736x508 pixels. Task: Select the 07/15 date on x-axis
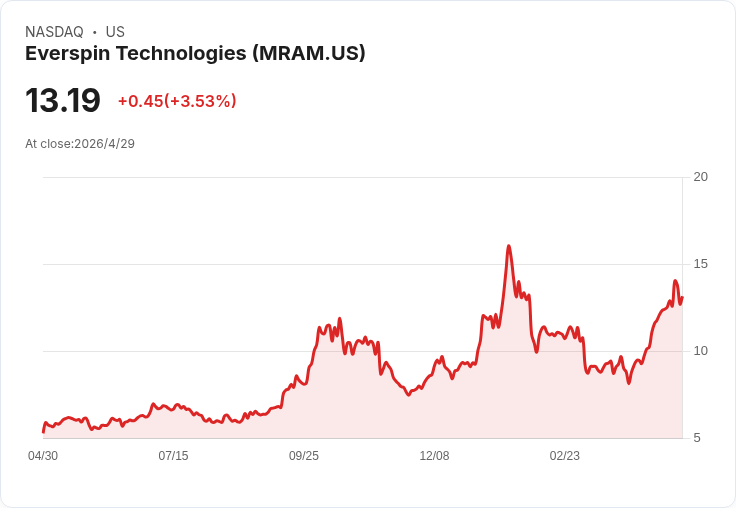(x=173, y=456)
